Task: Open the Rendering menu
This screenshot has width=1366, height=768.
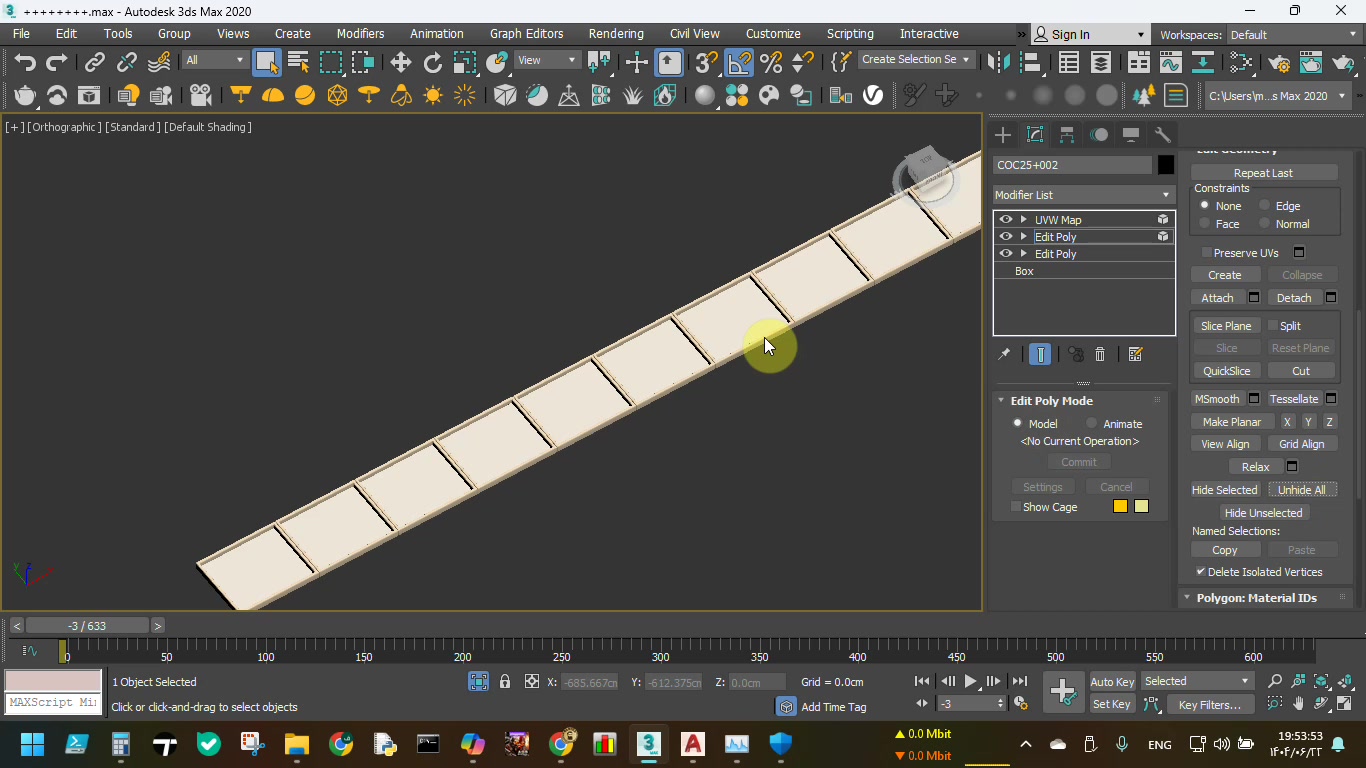Action: pos(615,34)
